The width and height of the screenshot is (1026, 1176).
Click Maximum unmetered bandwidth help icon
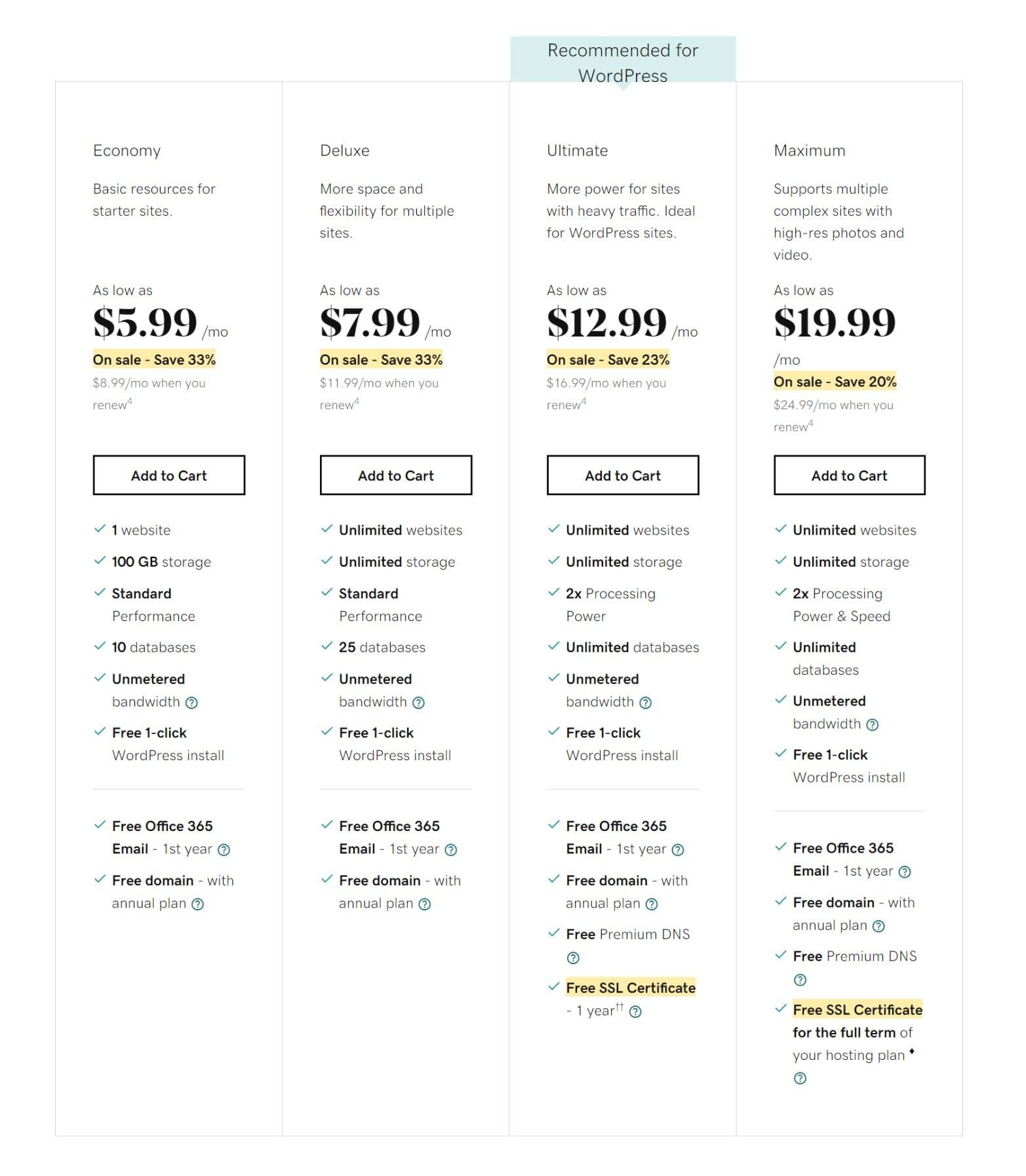tap(872, 725)
